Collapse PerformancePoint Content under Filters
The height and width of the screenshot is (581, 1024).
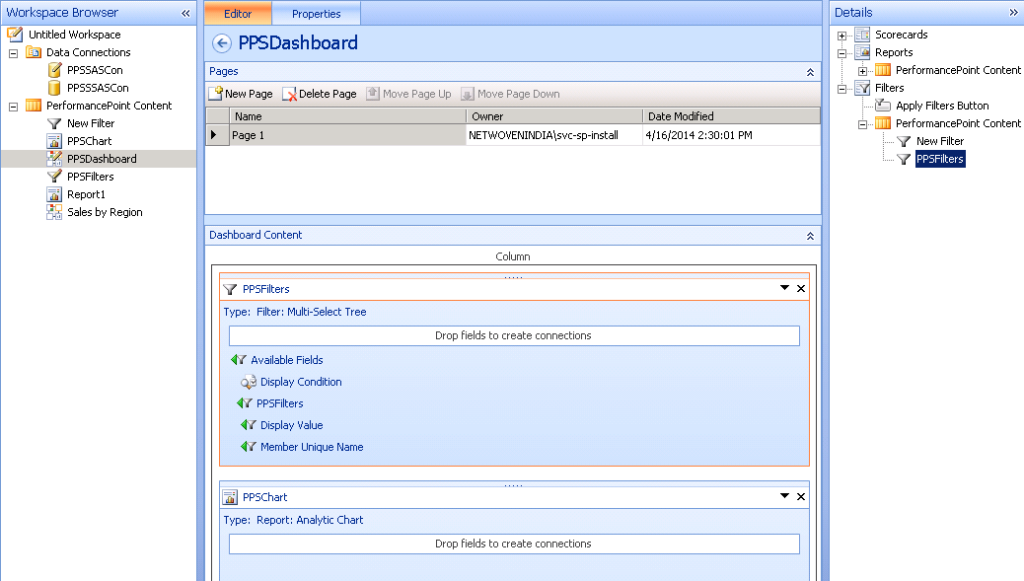tap(863, 124)
